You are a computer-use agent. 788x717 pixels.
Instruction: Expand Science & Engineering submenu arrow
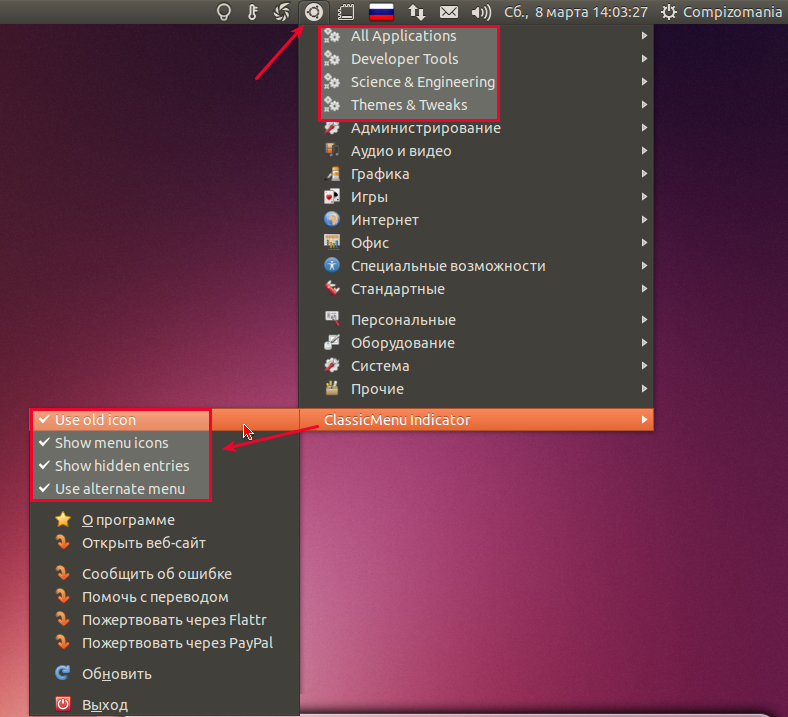[644, 81]
